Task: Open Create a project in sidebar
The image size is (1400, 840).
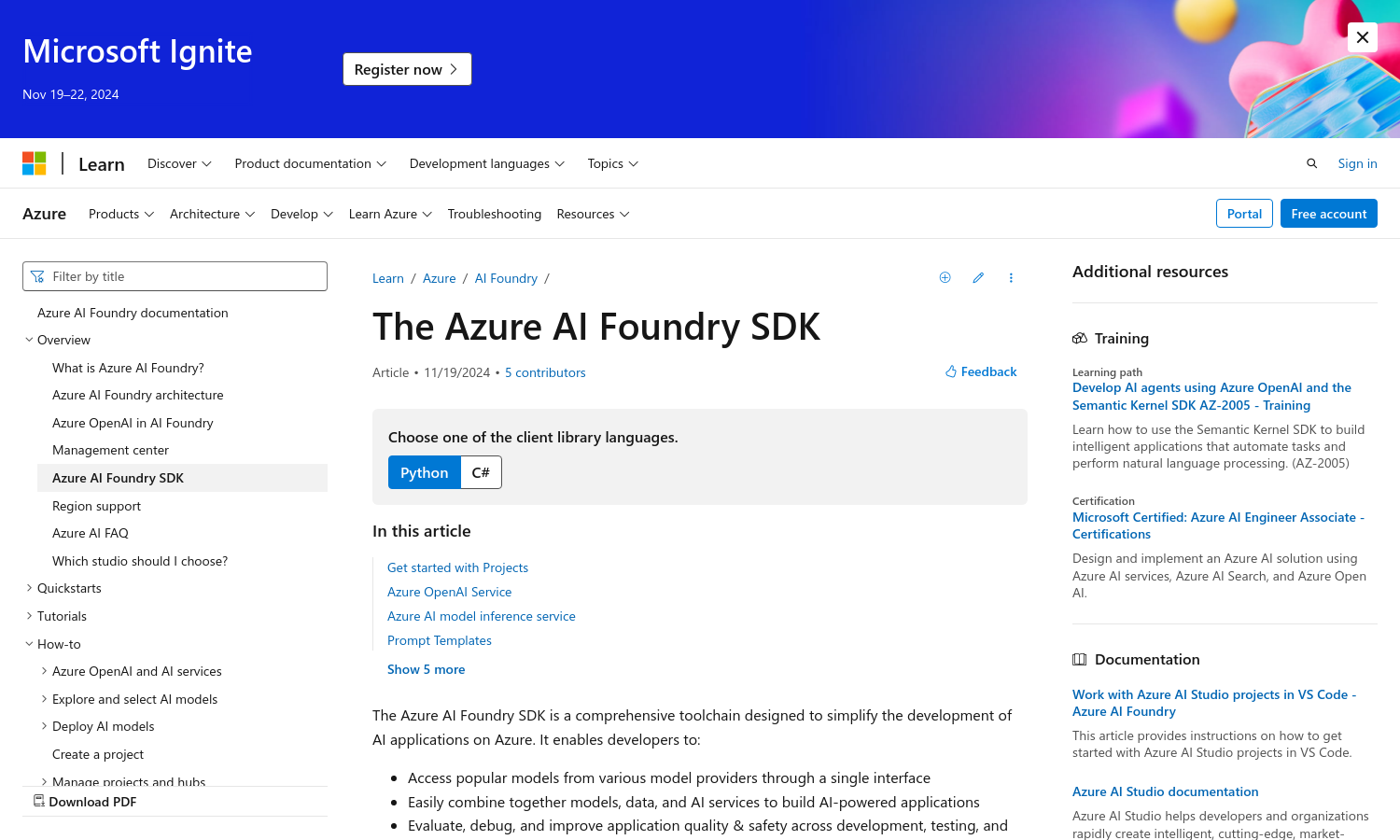Action: [98, 754]
